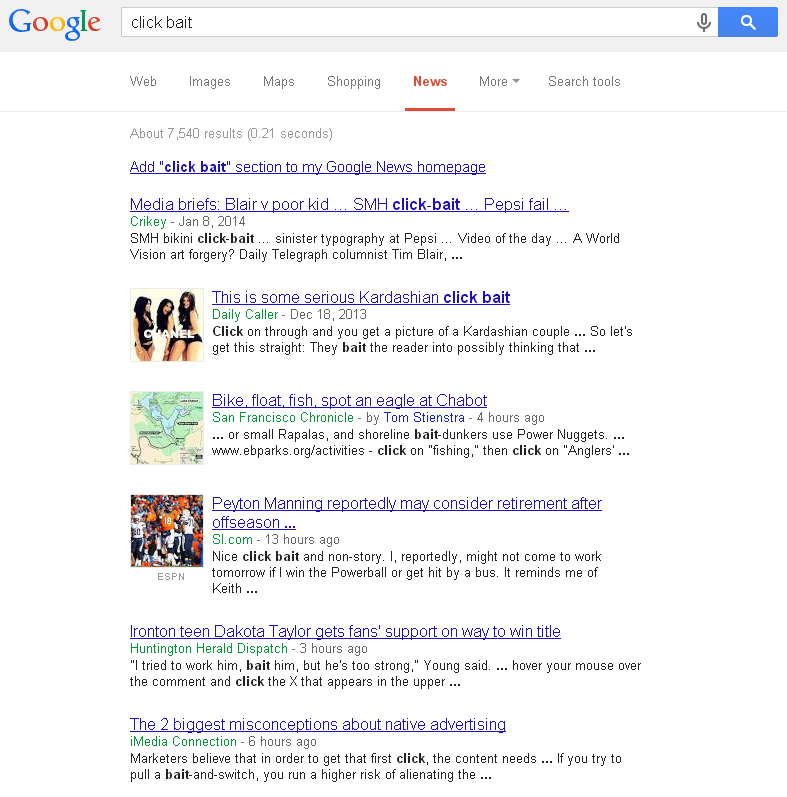Open the Maps tab
This screenshot has width=787, height=797.
coord(279,81)
